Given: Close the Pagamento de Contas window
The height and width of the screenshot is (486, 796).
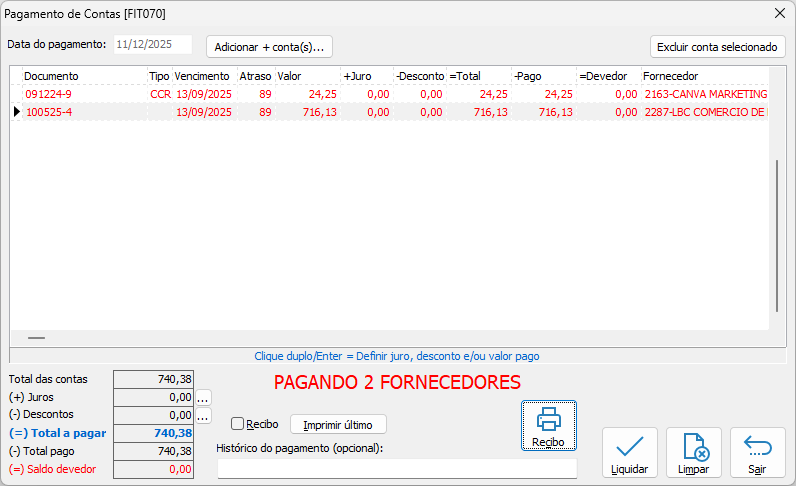Looking at the screenshot, I should coord(779,14).
